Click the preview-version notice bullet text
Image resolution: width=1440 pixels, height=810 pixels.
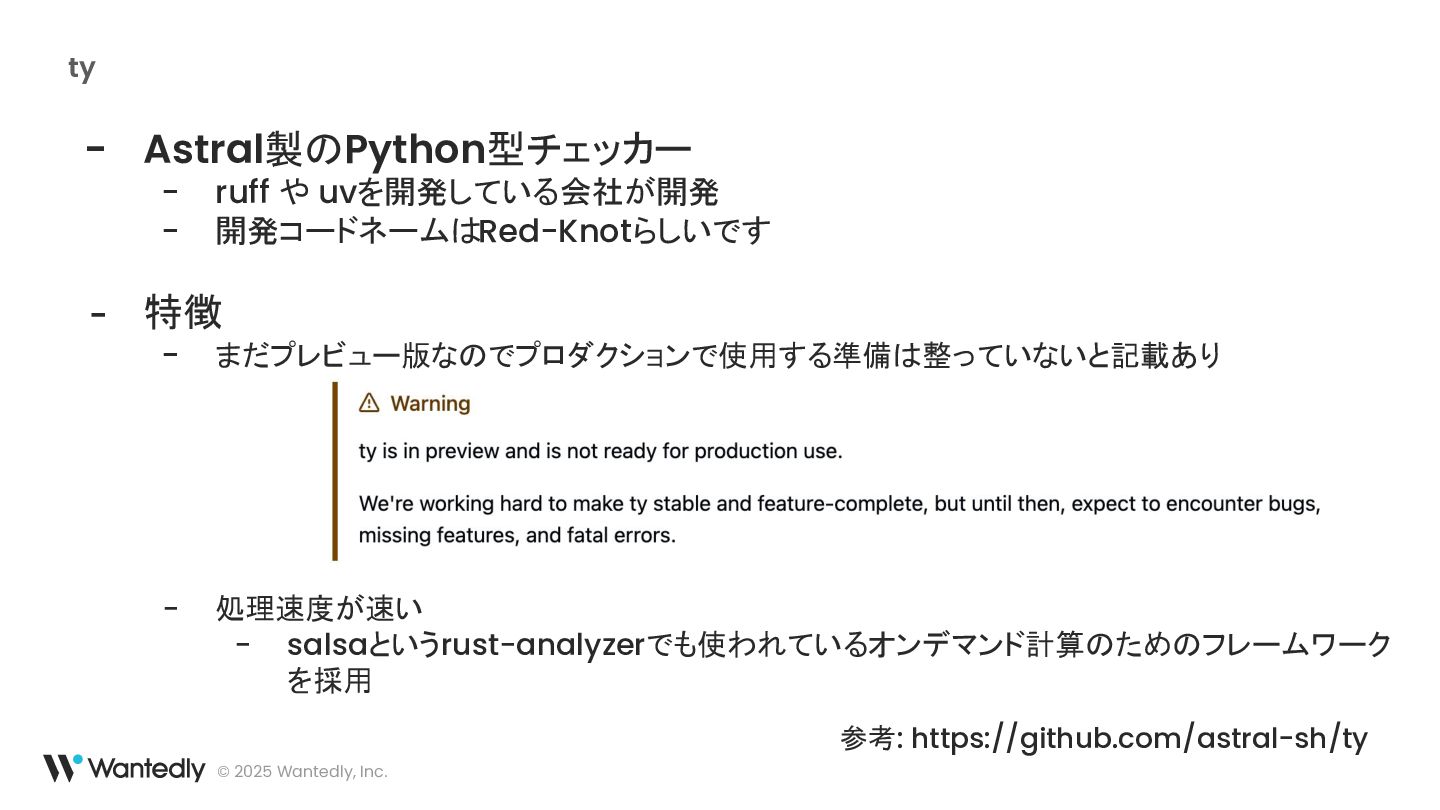tap(719, 355)
